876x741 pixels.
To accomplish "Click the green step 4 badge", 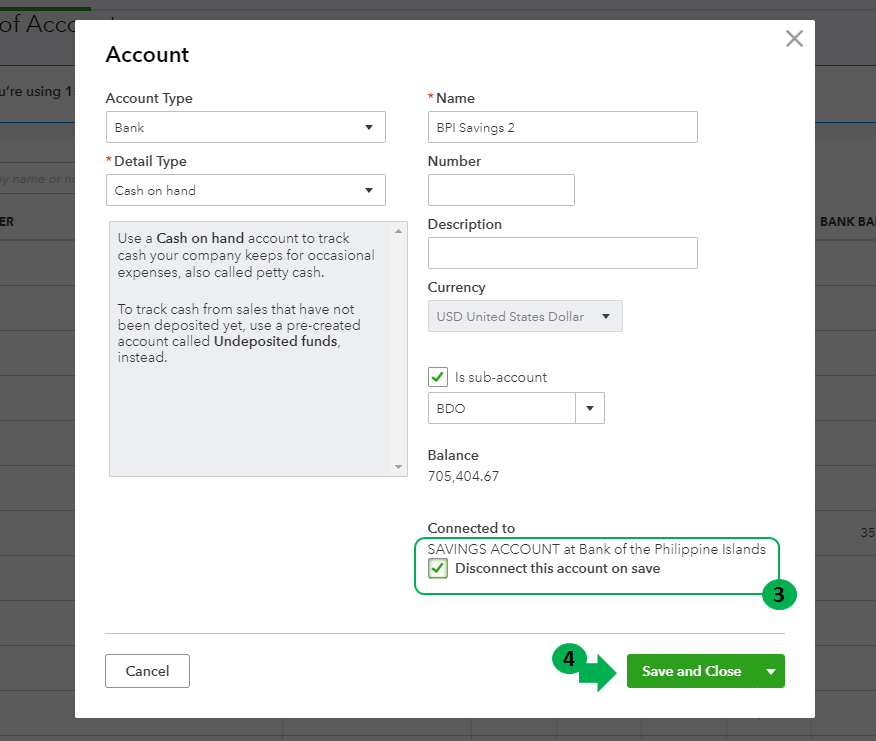I will point(568,660).
